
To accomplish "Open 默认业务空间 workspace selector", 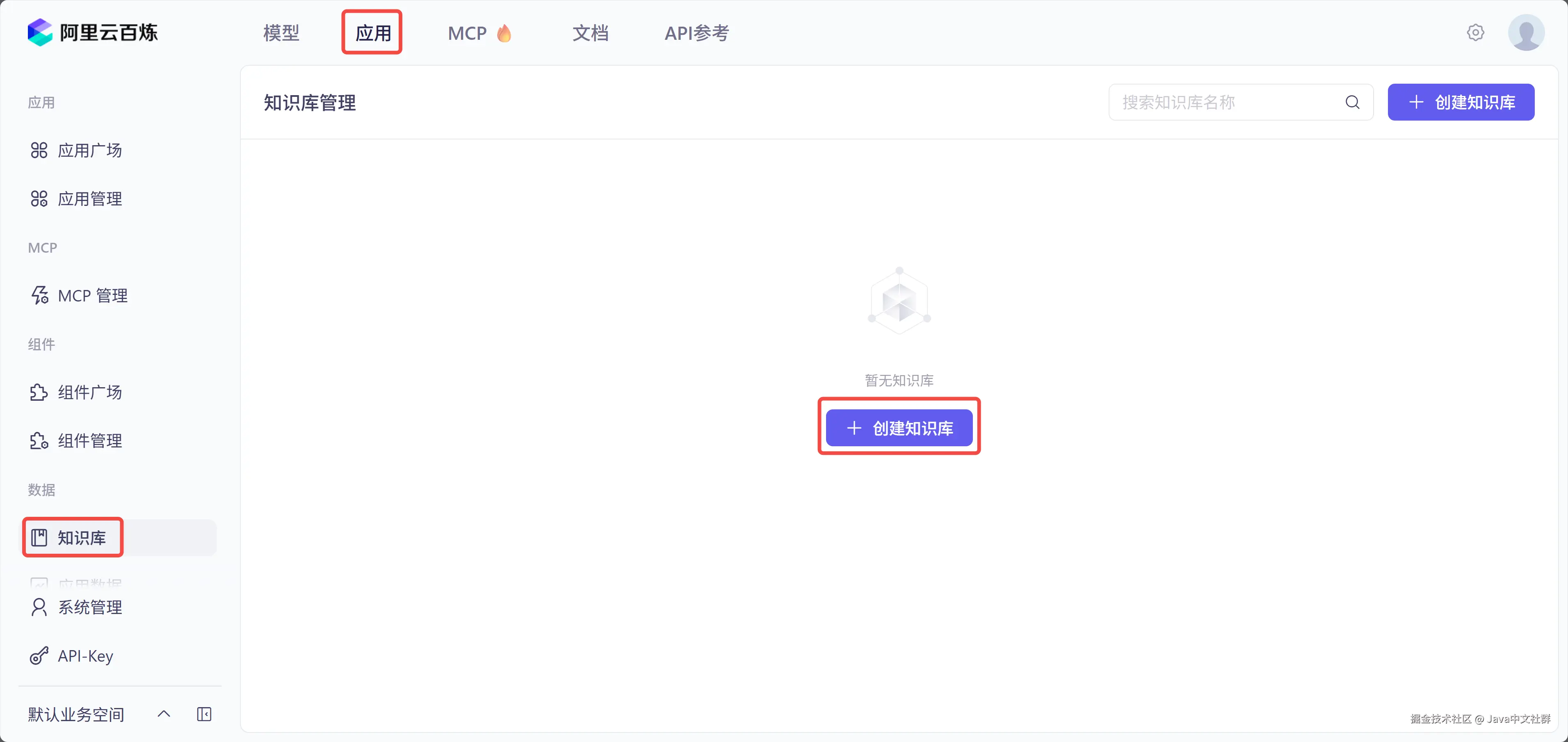I will tap(76, 714).
